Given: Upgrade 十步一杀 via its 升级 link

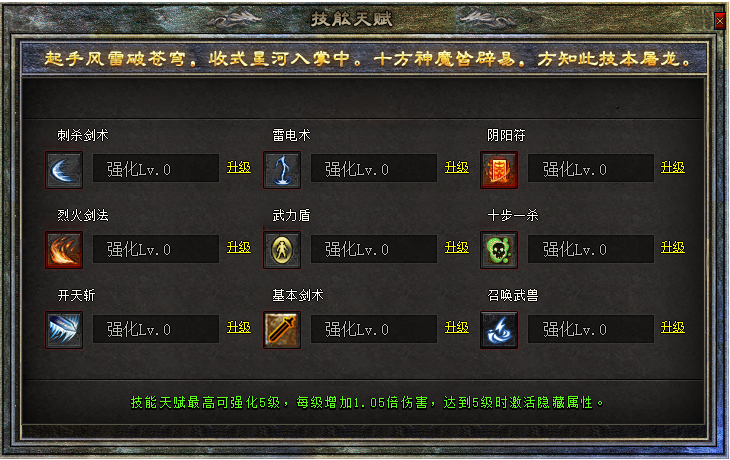Looking at the screenshot, I should (x=673, y=247).
